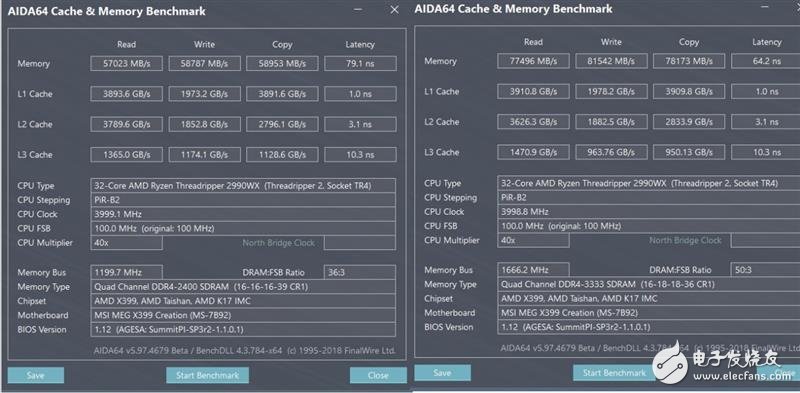Click BIOS Version field in left window
Viewport: 800px width, 393px height.
[x=243, y=329]
